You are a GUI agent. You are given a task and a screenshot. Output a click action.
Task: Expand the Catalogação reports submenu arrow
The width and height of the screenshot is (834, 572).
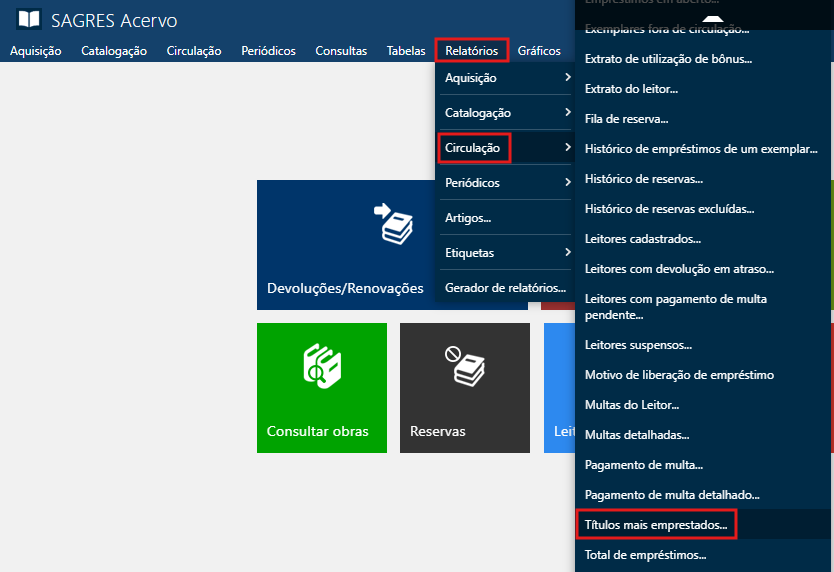[567, 113]
